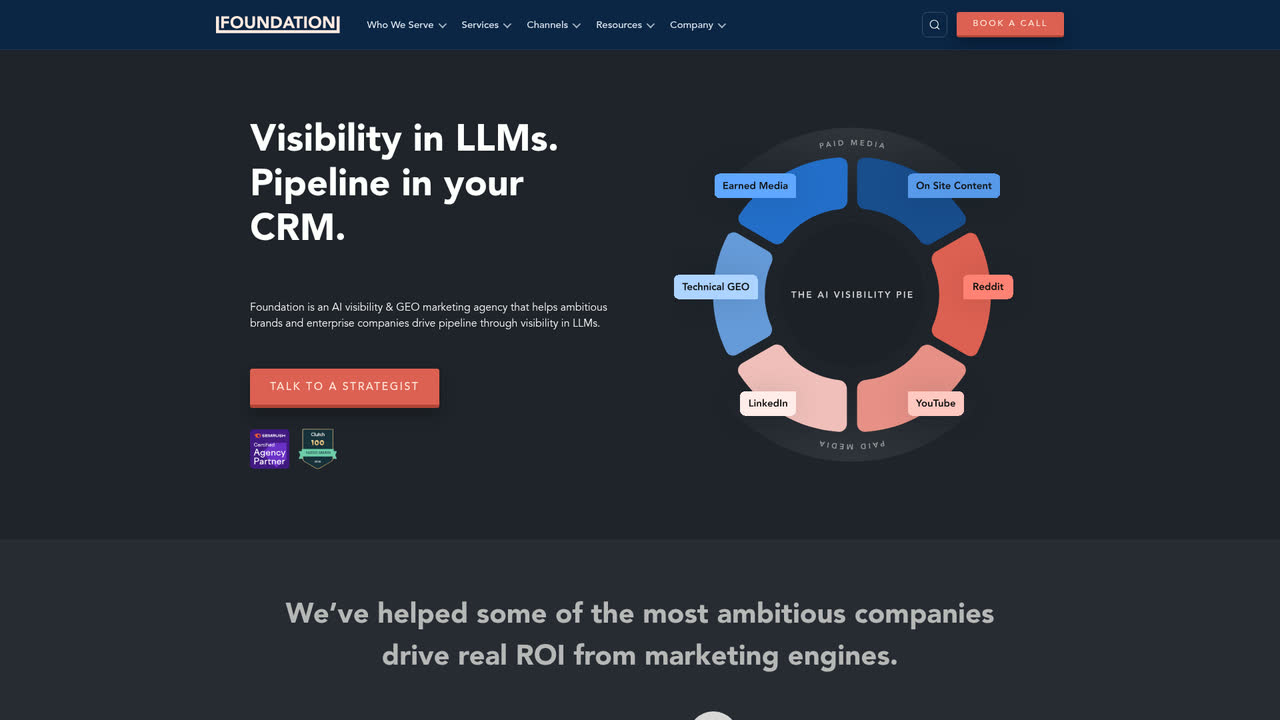Expand the chevron beside Resources
1280x720 pixels.
(x=650, y=26)
